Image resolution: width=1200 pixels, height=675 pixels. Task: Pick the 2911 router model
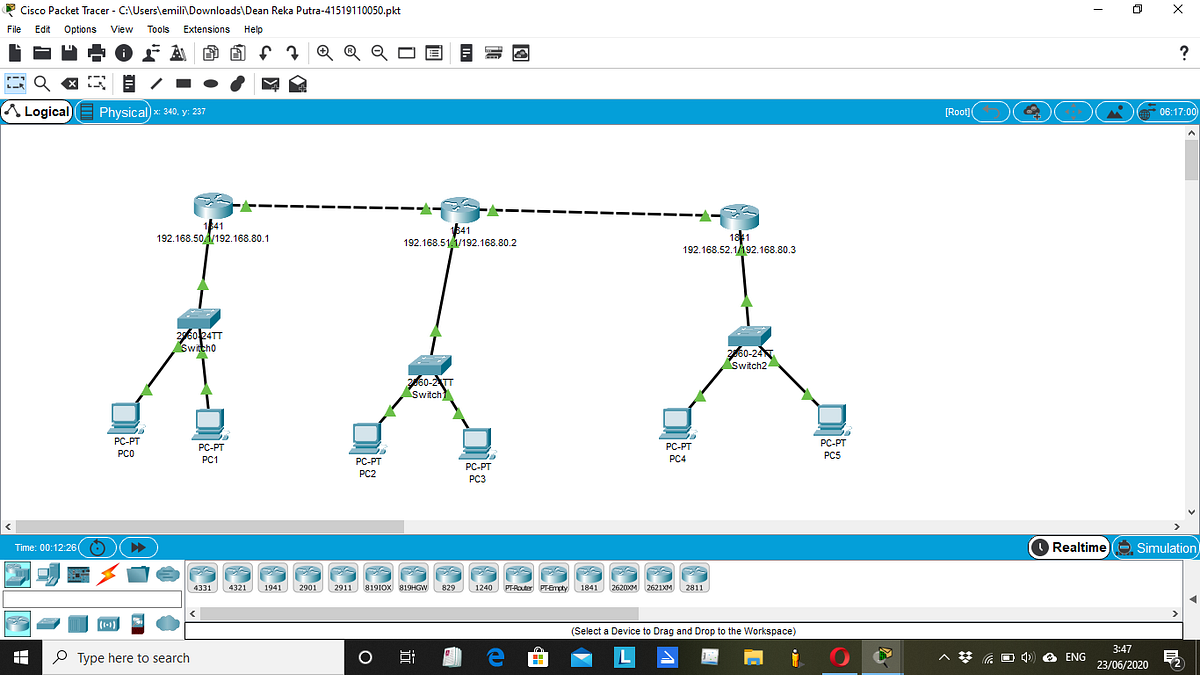coord(343,579)
